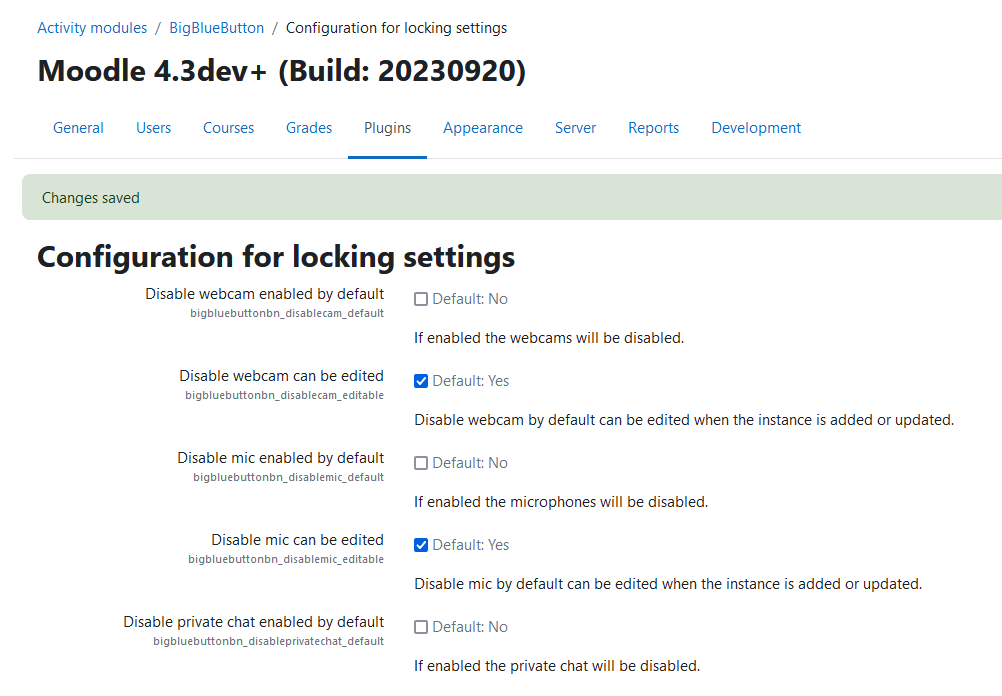The image size is (1002, 696).
Task: Click the Moodle 4.3dev+ build title
Action: [282, 70]
